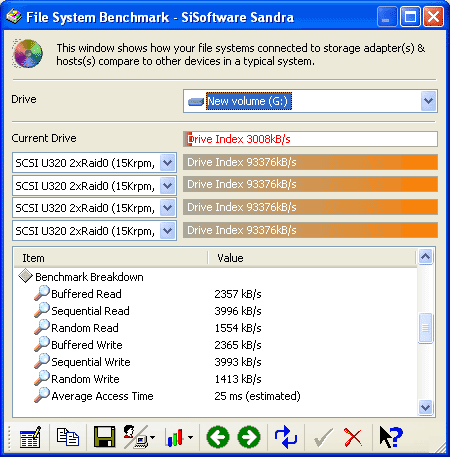Copy results using the copy pages icon
This screenshot has width=450, height=457.
point(68,437)
